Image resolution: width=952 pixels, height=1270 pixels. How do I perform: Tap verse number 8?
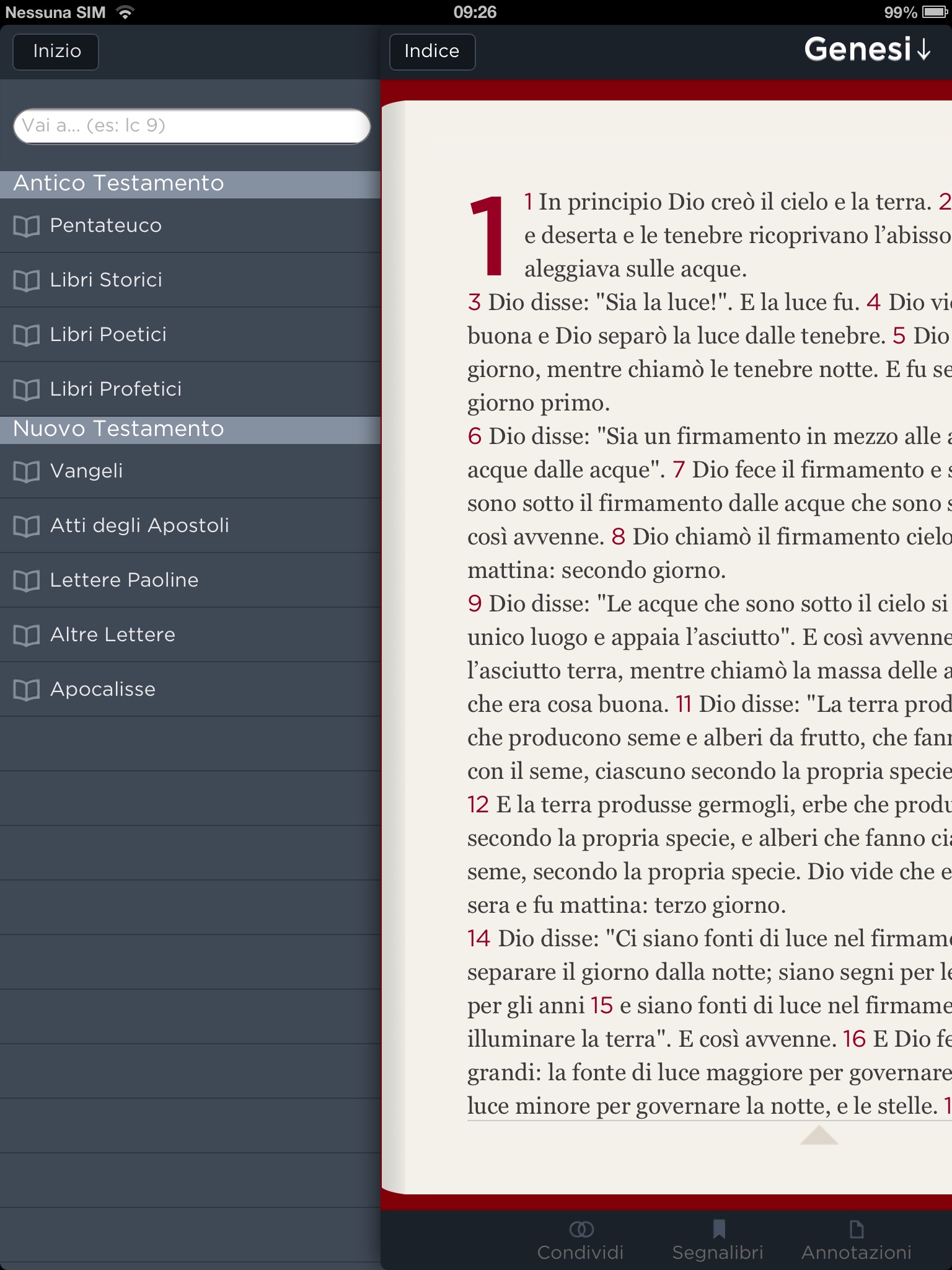(x=619, y=536)
